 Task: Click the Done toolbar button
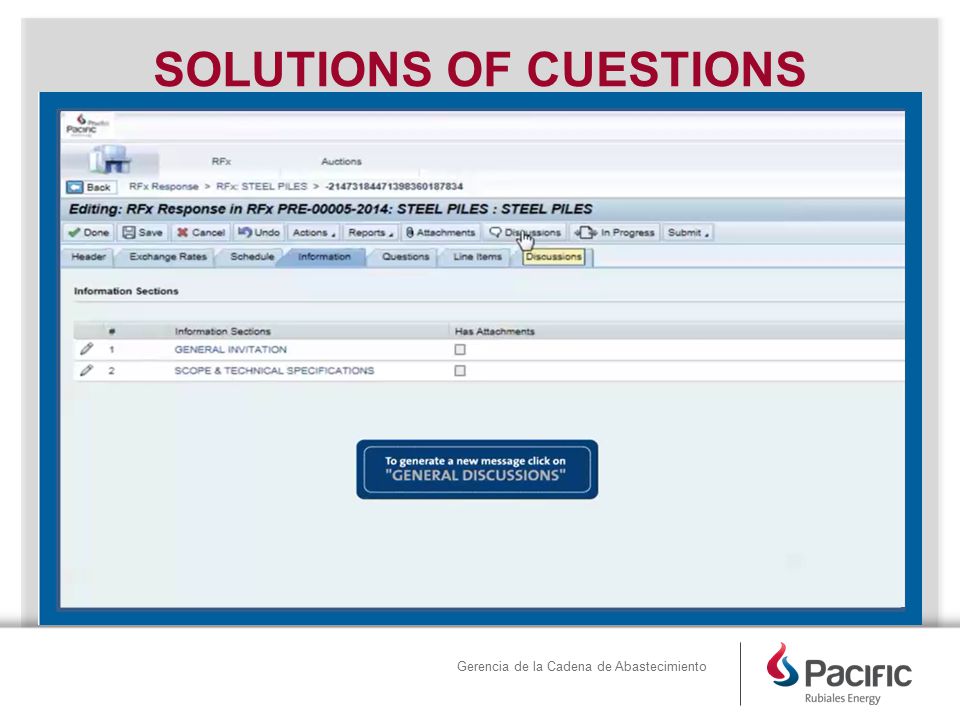pyautogui.click(x=89, y=233)
